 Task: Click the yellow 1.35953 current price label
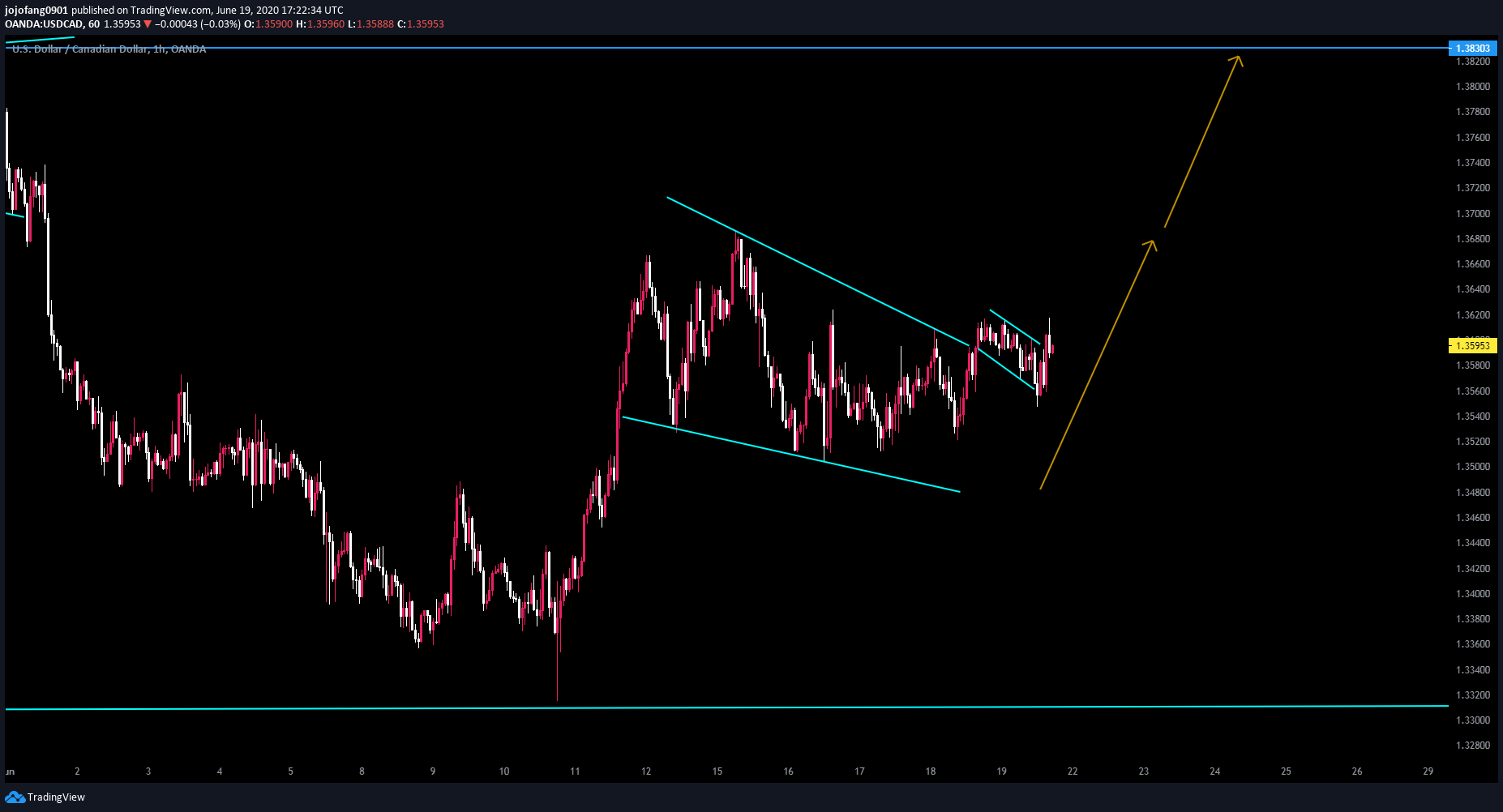tap(1472, 346)
